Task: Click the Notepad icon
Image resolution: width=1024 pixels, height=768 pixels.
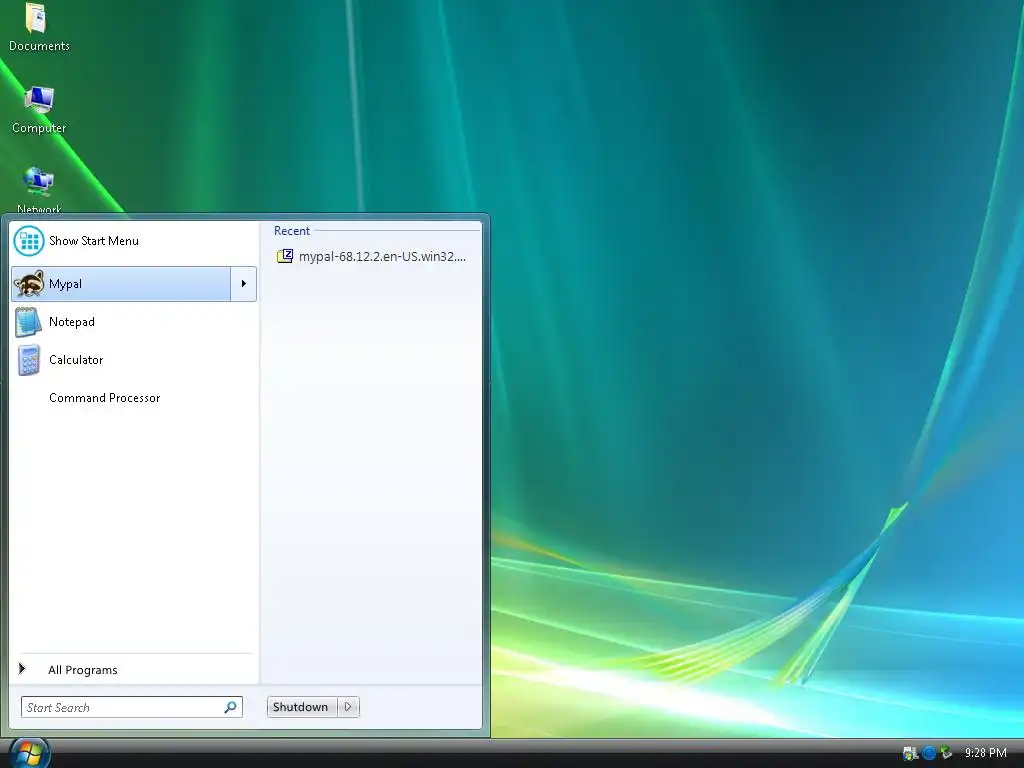Action: (29, 322)
